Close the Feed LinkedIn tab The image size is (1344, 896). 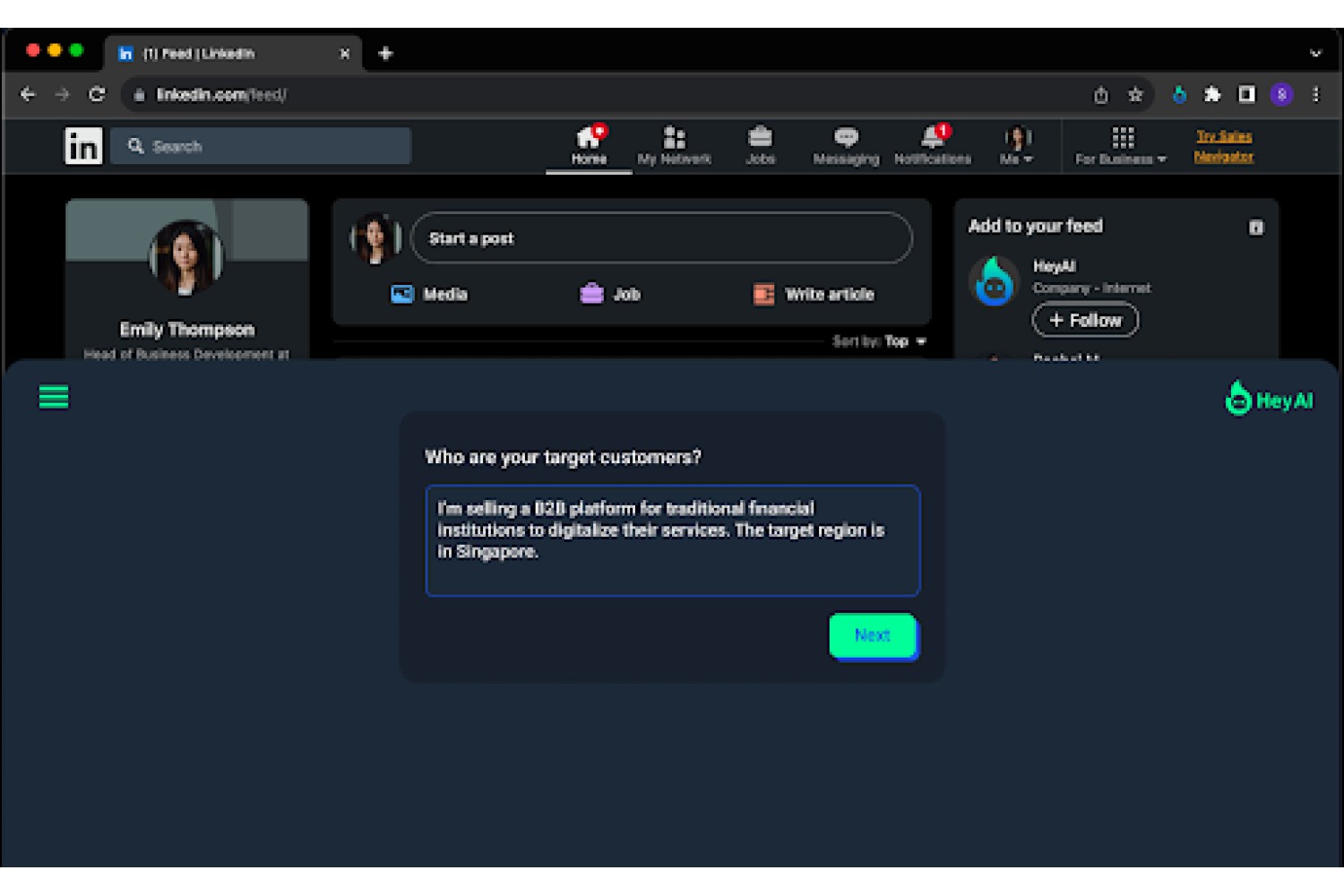345,54
